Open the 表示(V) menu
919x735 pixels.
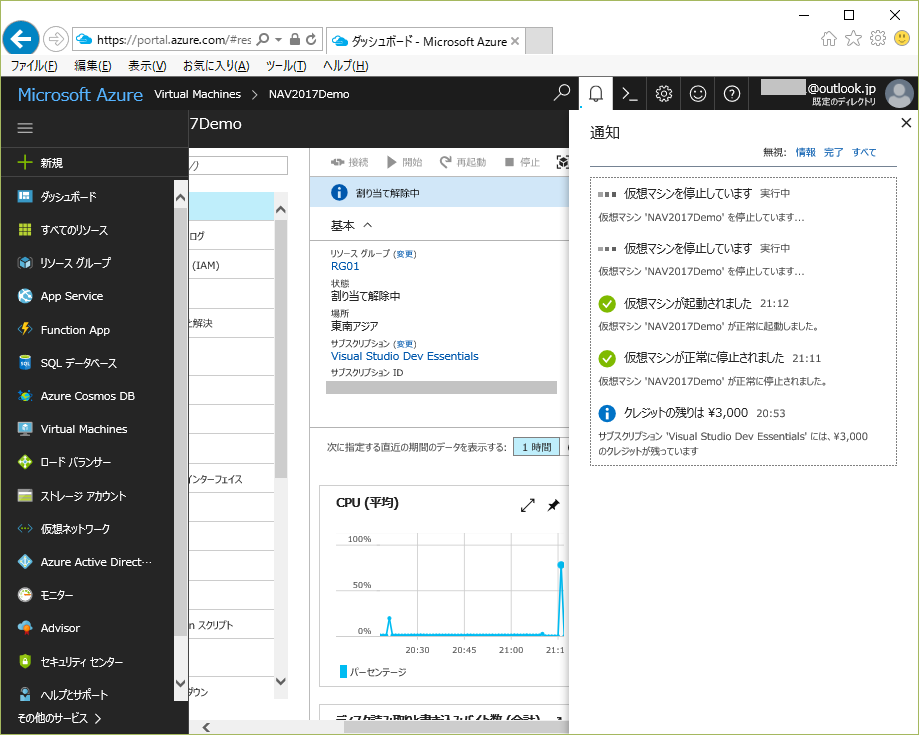[x=147, y=66]
